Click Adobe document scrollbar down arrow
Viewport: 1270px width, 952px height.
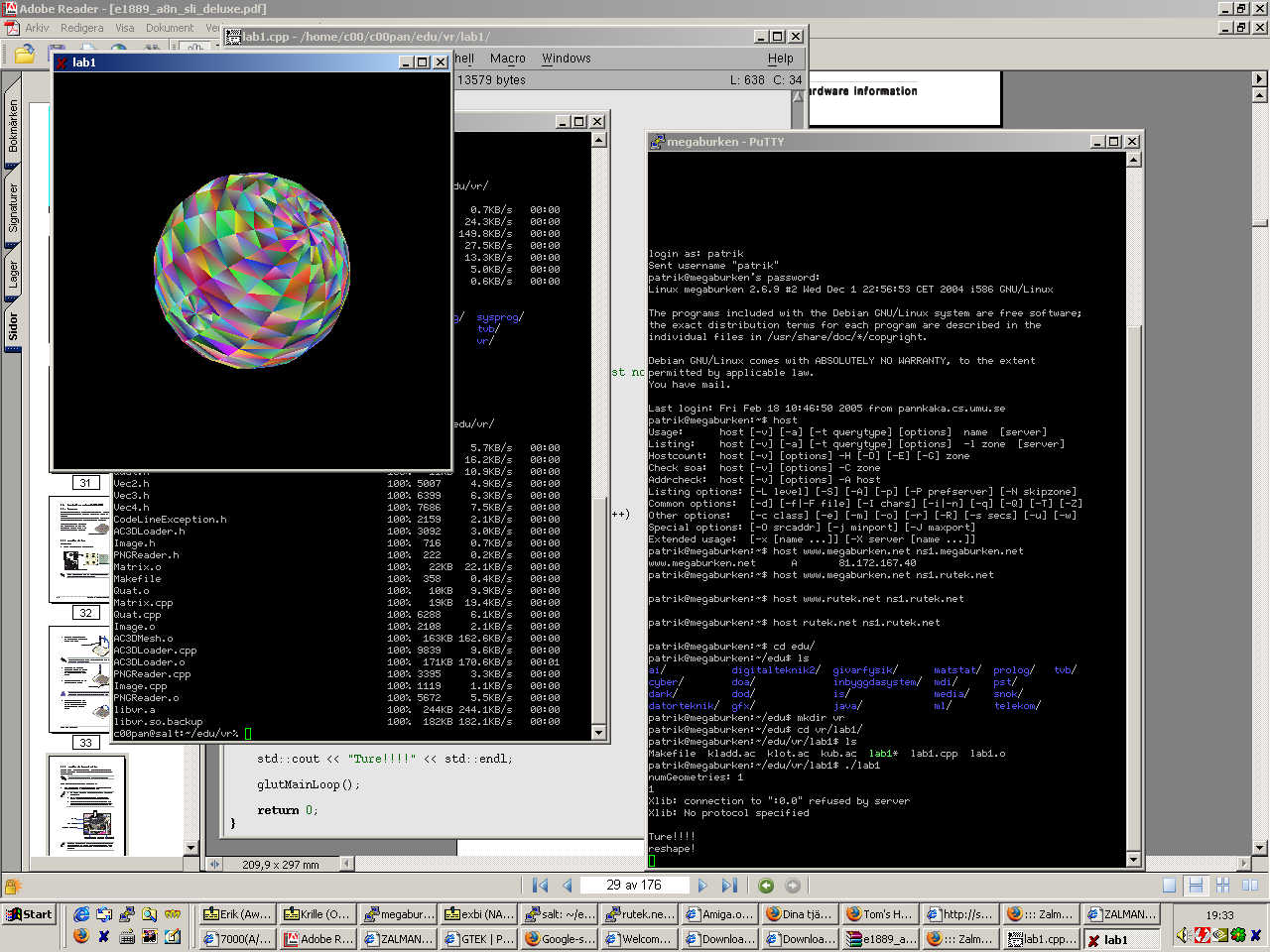[x=1260, y=848]
